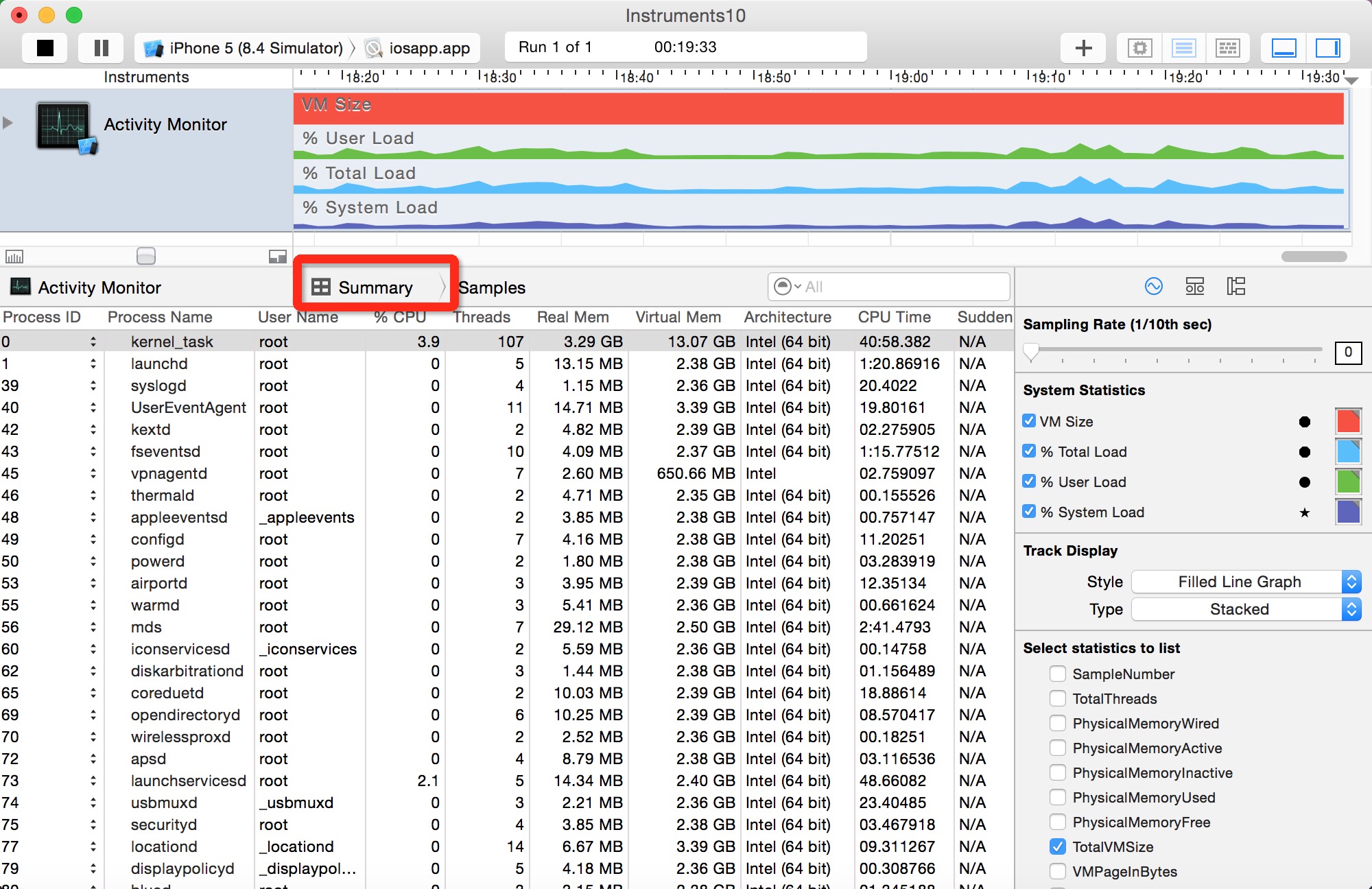Select the vpnagentd process row

coord(506,473)
